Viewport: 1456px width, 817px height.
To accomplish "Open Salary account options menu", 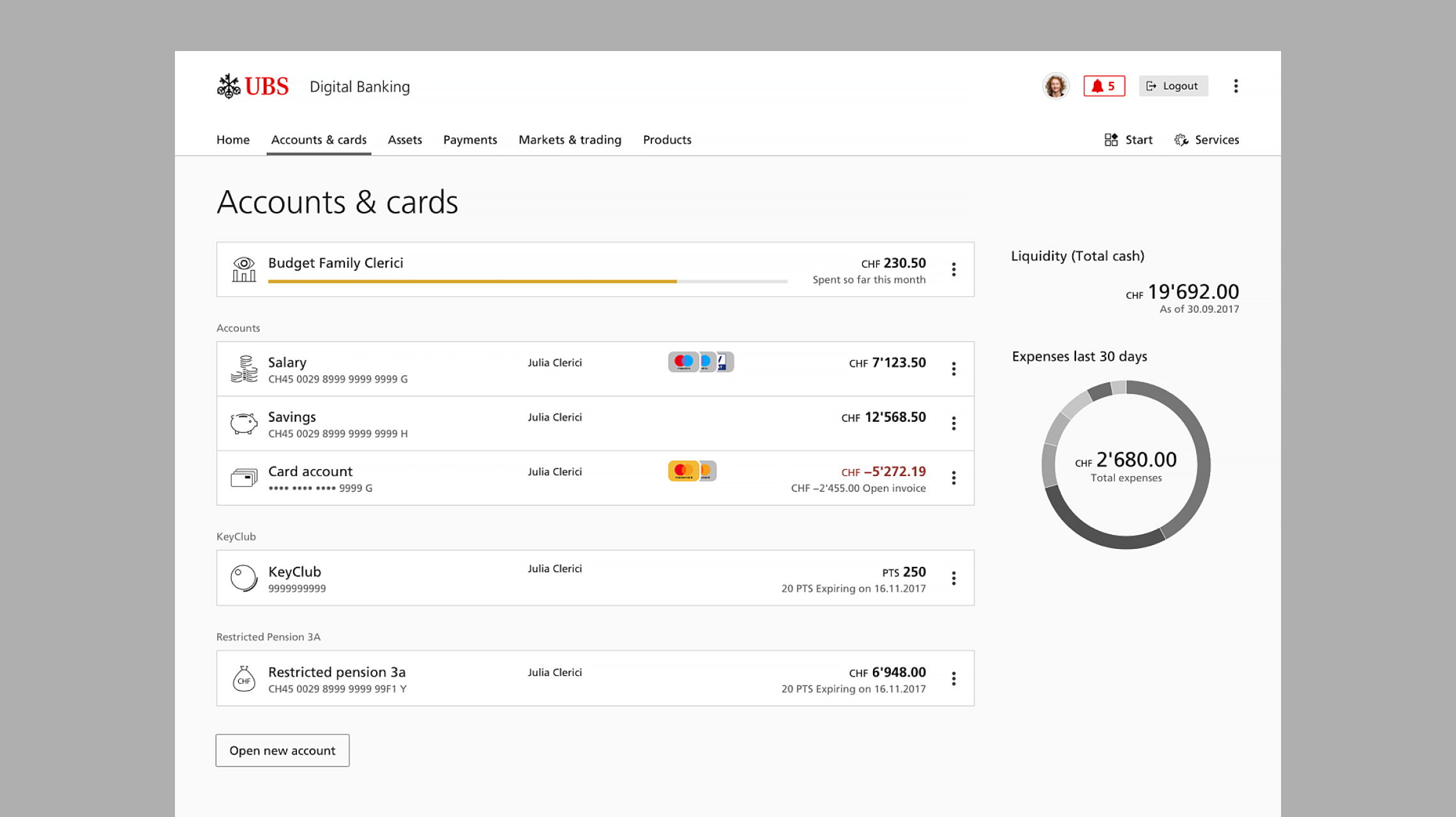I will click(953, 369).
